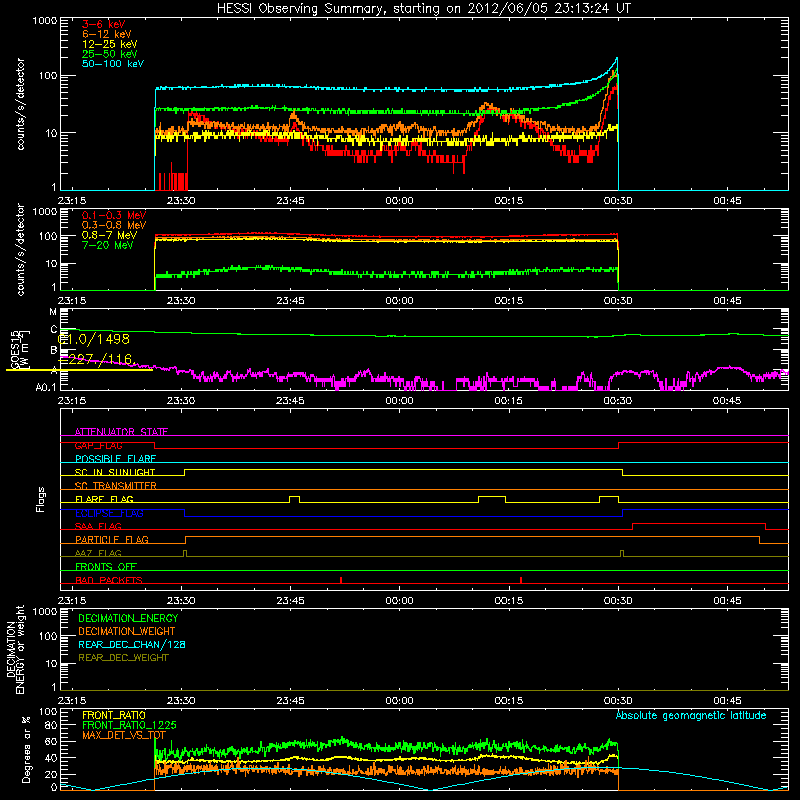This screenshot has width=800, height=800.
Task: Select the BAD_PACKETS flag label
Action: (x=109, y=580)
